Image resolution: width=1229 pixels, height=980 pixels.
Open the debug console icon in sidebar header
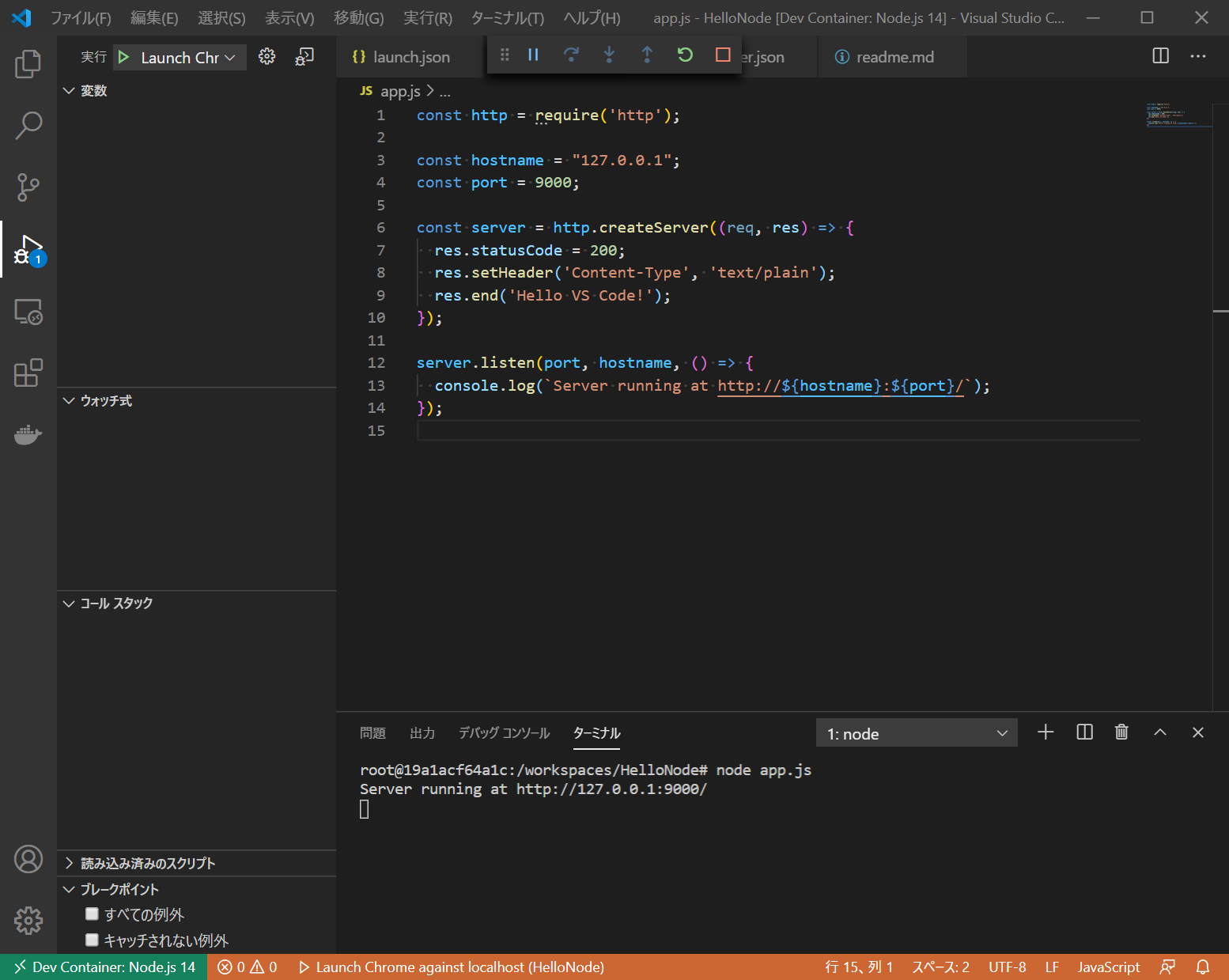coord(304,56)
